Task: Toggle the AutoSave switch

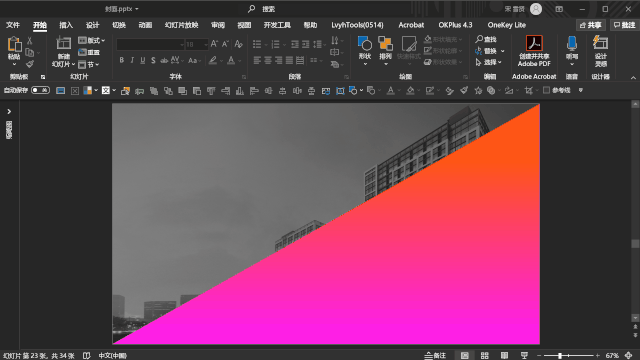Action: point(40,90)
